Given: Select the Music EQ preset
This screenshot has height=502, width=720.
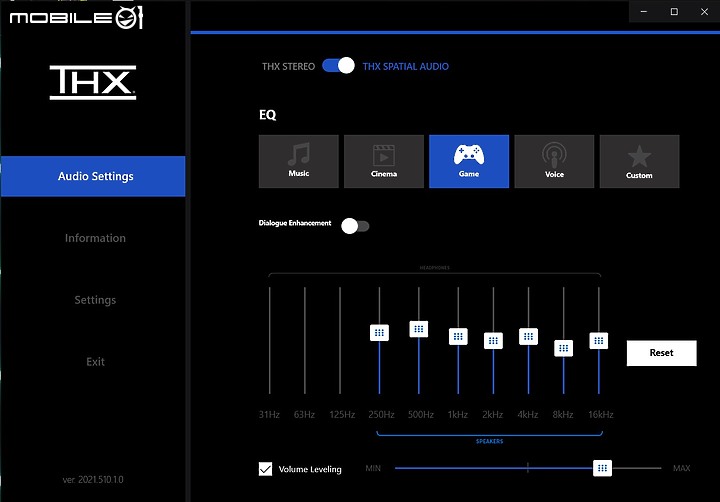Looking at the screenshot, I should (298, 161).
